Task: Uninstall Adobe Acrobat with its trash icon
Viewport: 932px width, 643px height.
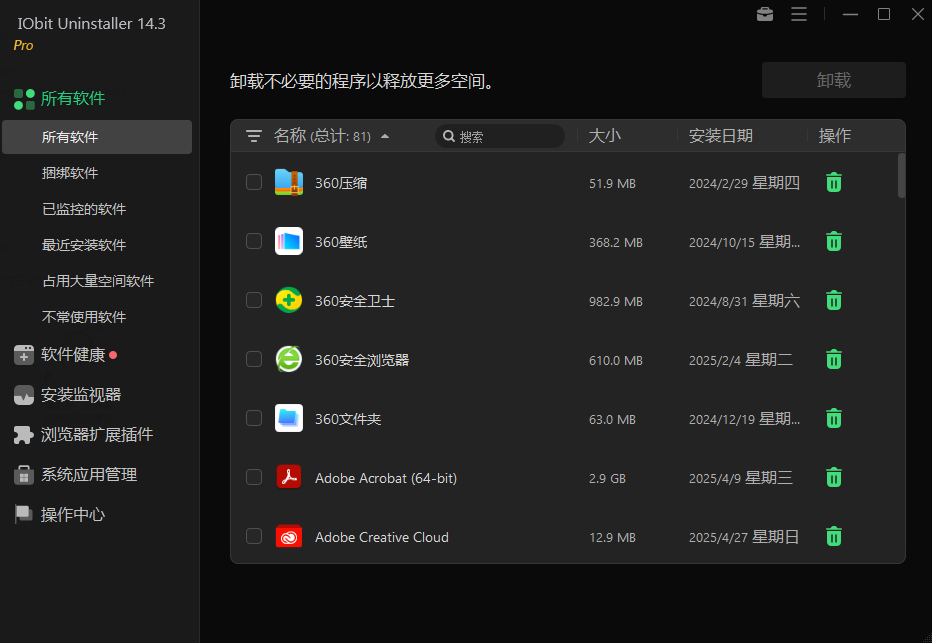Action: (834, 477)
